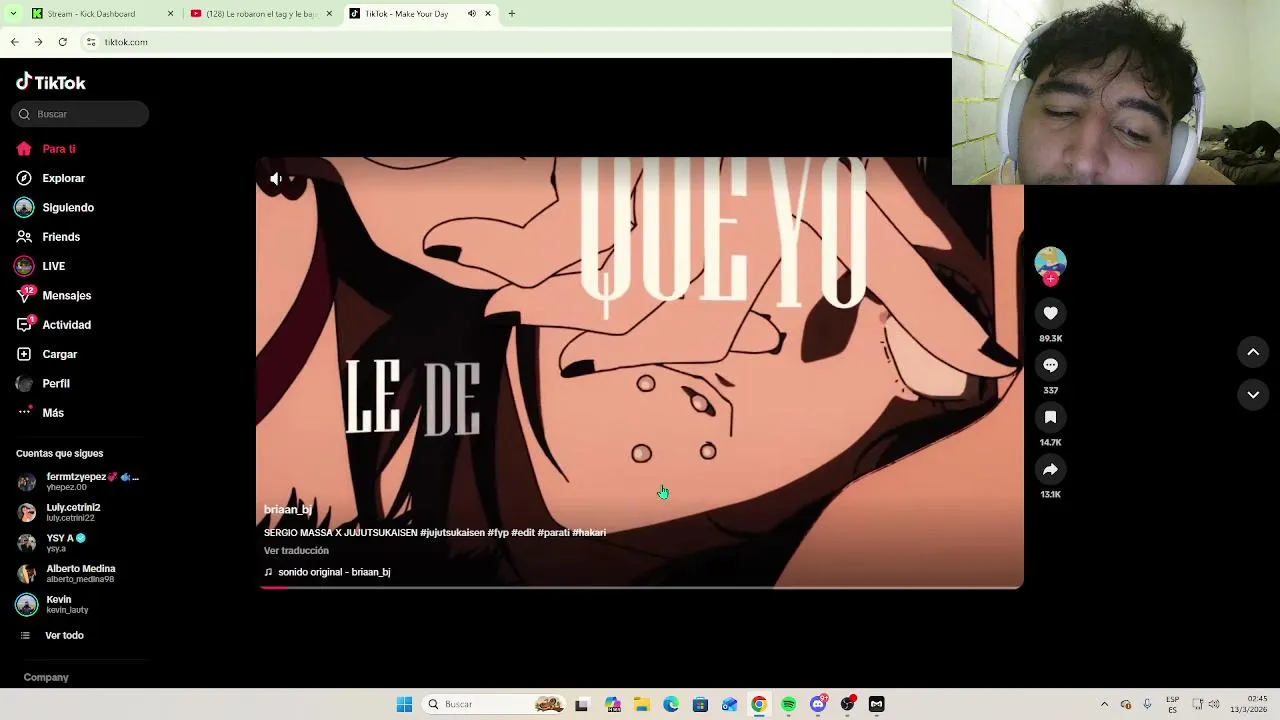Open the #jujutsukaisen hashtag
The width and height of the screenshot is (1280, 720).
point(452,533)
